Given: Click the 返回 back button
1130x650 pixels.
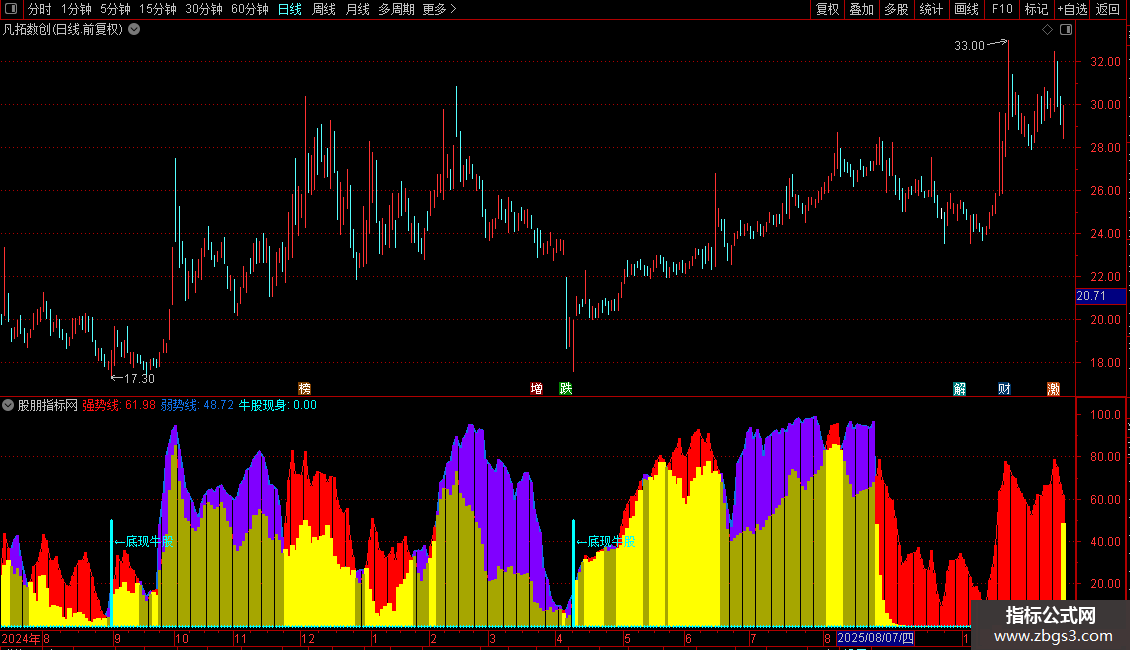Looking at the screenshot, I should [1108, 9].
